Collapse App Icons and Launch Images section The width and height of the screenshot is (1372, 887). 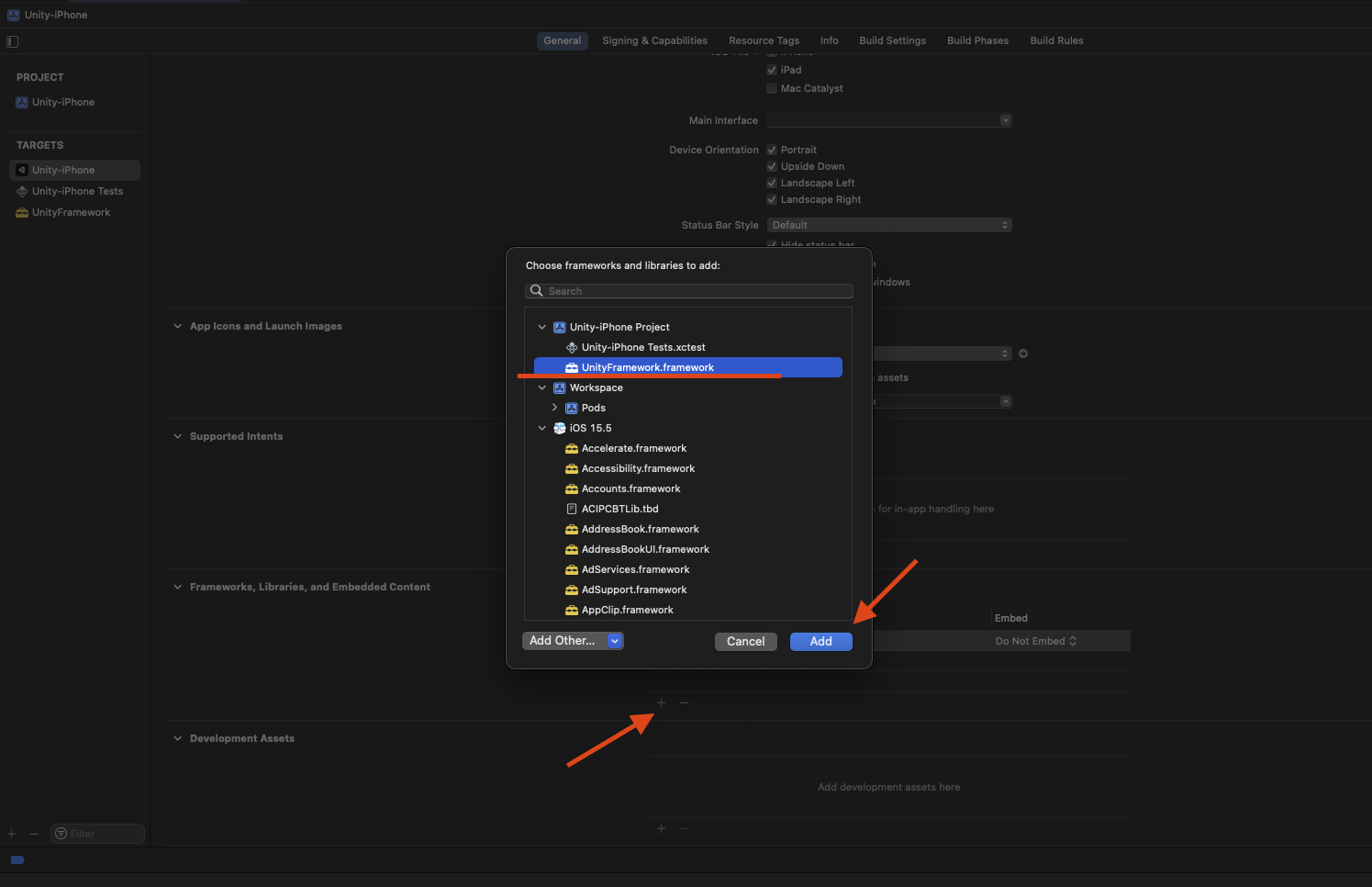coord(177,326)
